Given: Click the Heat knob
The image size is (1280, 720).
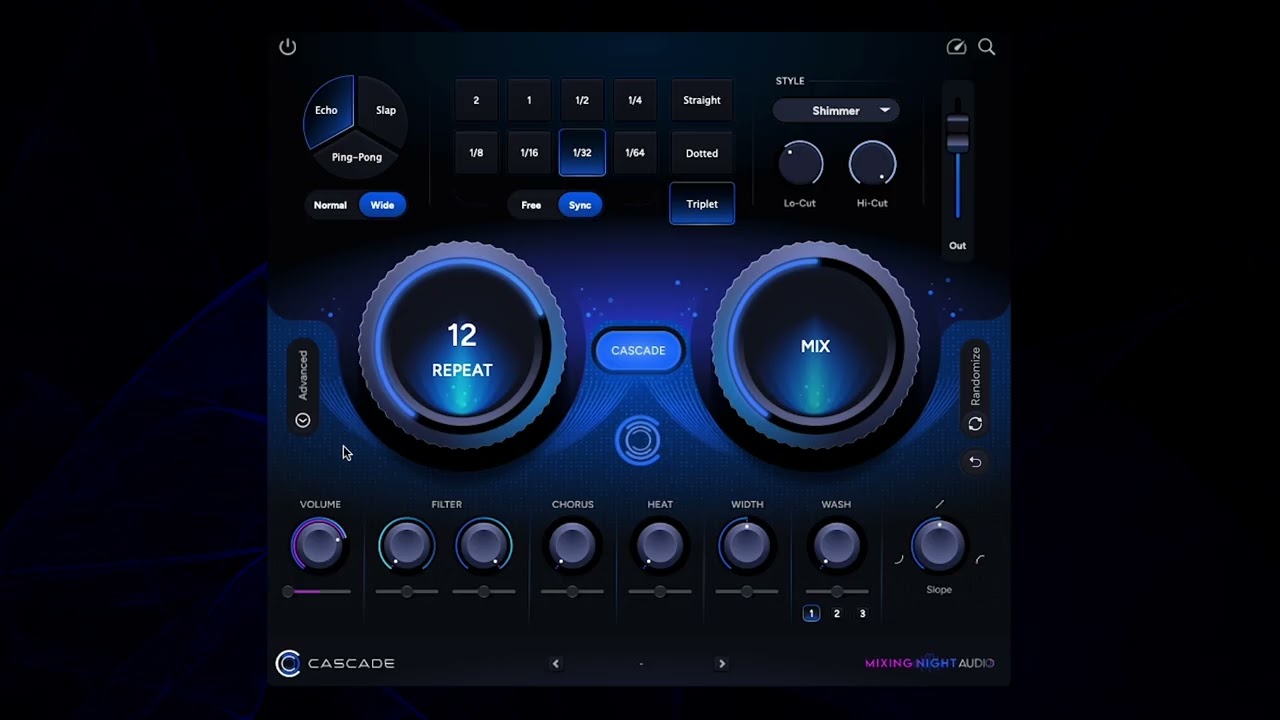Looking at the screenshot, I should [x=660, y=545].
